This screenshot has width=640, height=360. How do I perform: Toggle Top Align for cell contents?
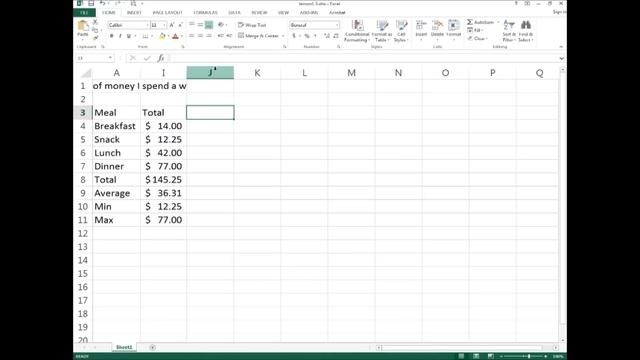pos(191,25)
